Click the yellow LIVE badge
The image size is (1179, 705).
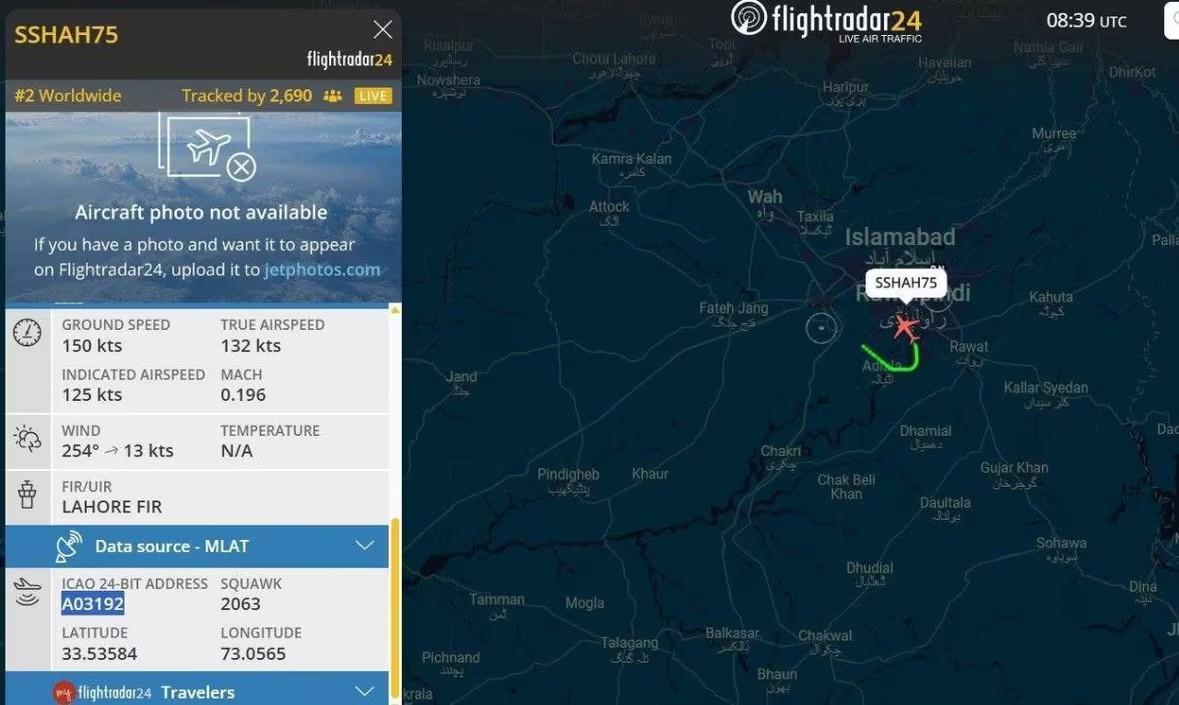(373, 96)
